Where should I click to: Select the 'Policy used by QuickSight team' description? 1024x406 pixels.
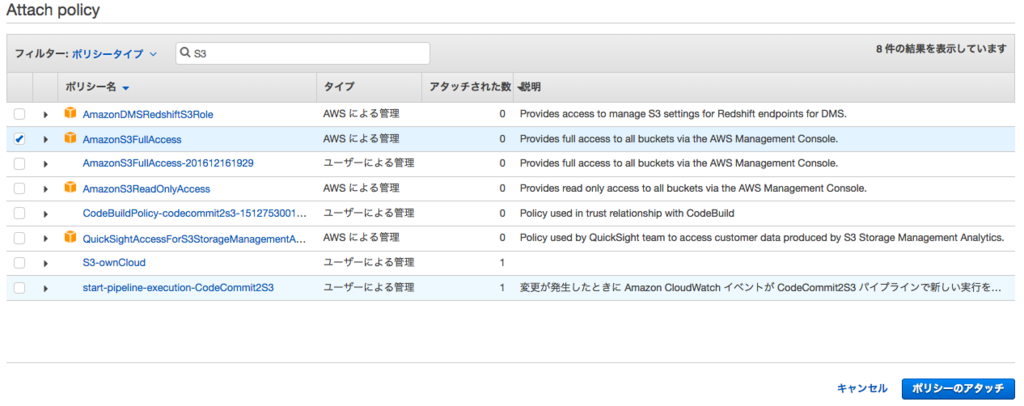coord(762,238)
